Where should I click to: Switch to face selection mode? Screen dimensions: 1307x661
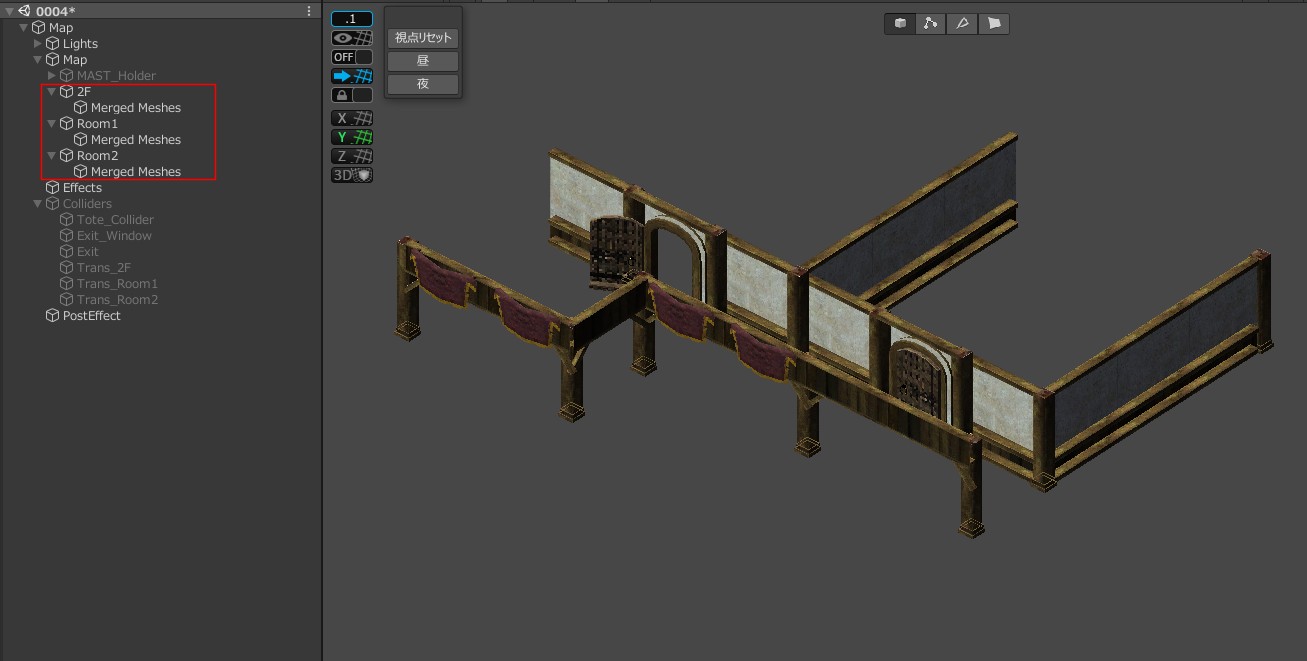click(994, 23)
